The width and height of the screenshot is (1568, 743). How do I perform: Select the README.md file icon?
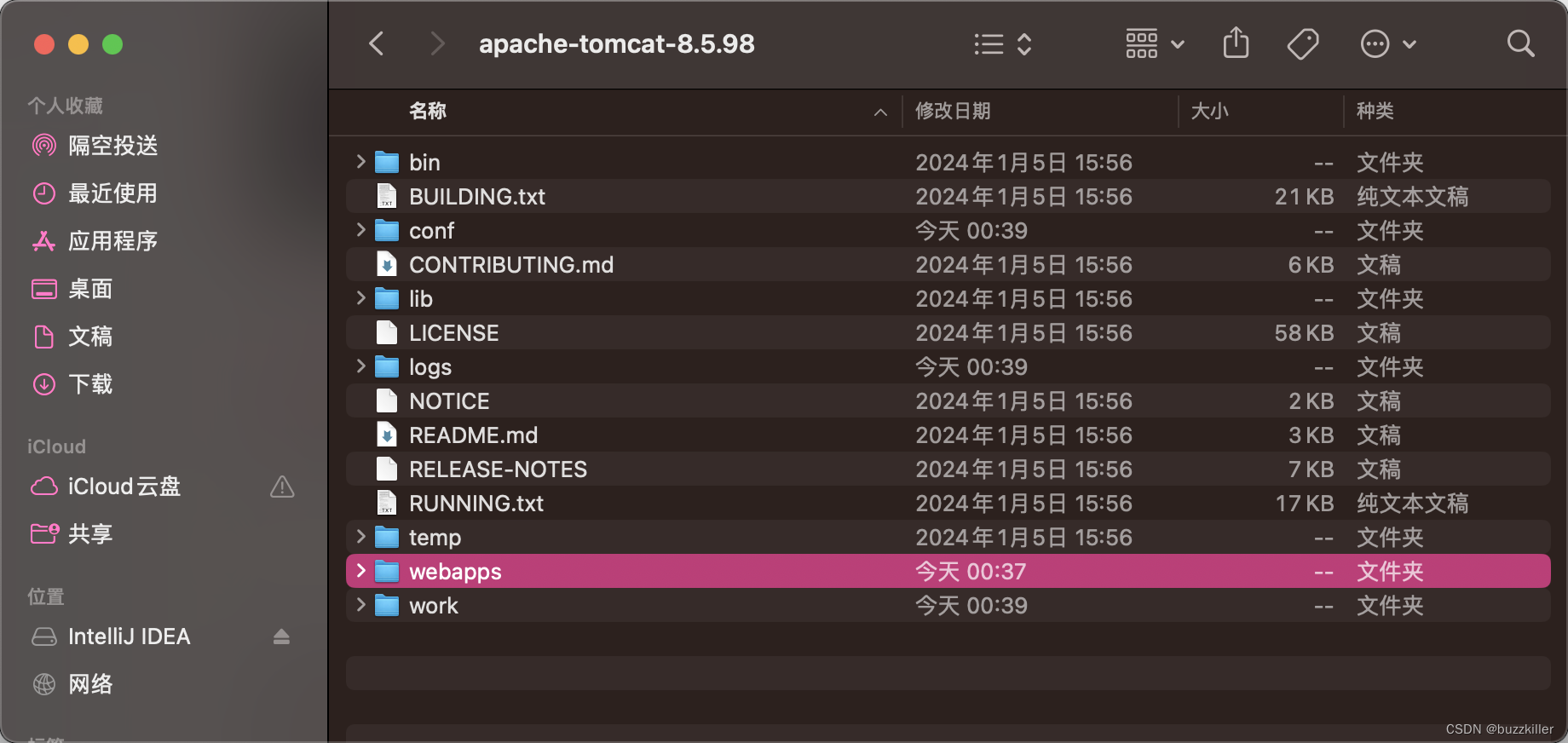click(x=387, y=435)
